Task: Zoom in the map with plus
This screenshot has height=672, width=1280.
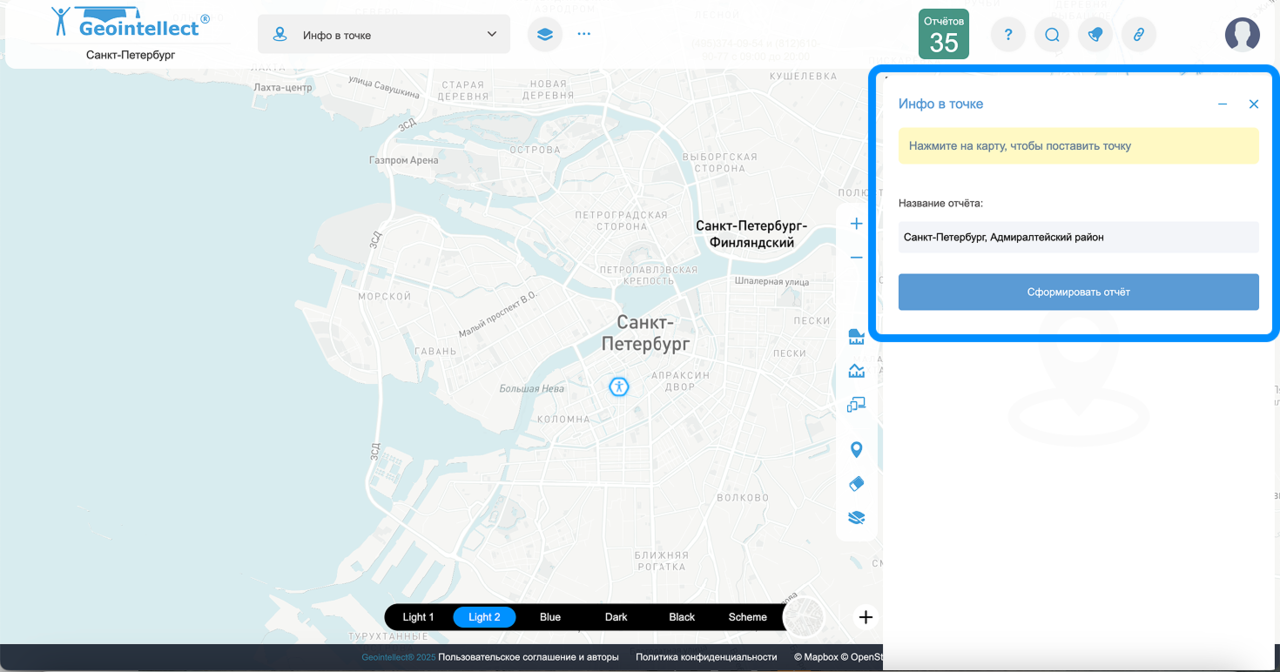Action: 856,224
